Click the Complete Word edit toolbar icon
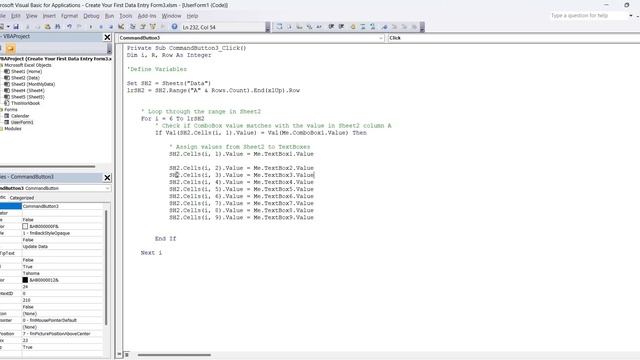The width and height of the screenshot is (640, 360). 319,27
